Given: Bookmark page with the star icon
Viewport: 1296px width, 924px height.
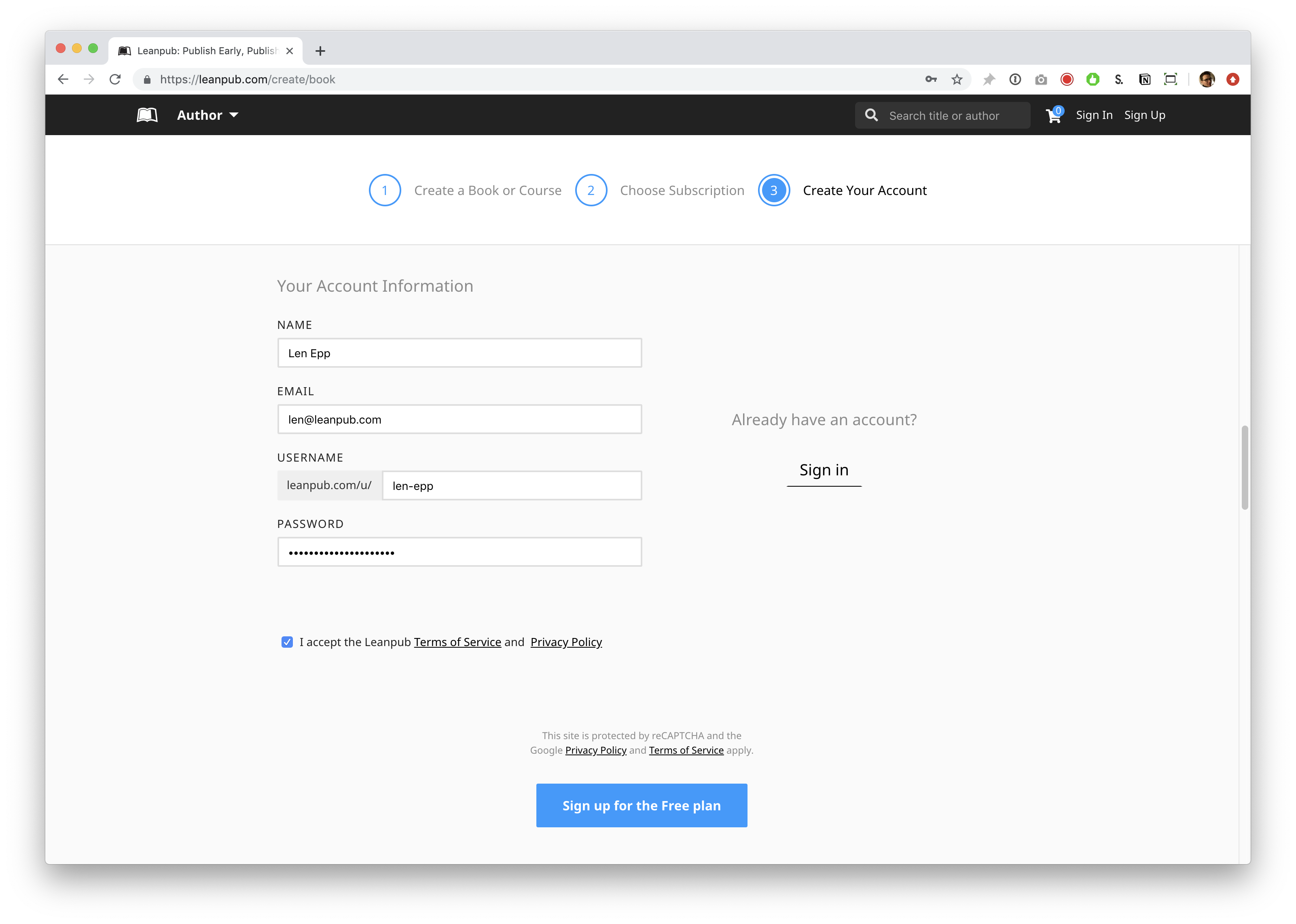Looking at the screenshot, I should point(957,80).
